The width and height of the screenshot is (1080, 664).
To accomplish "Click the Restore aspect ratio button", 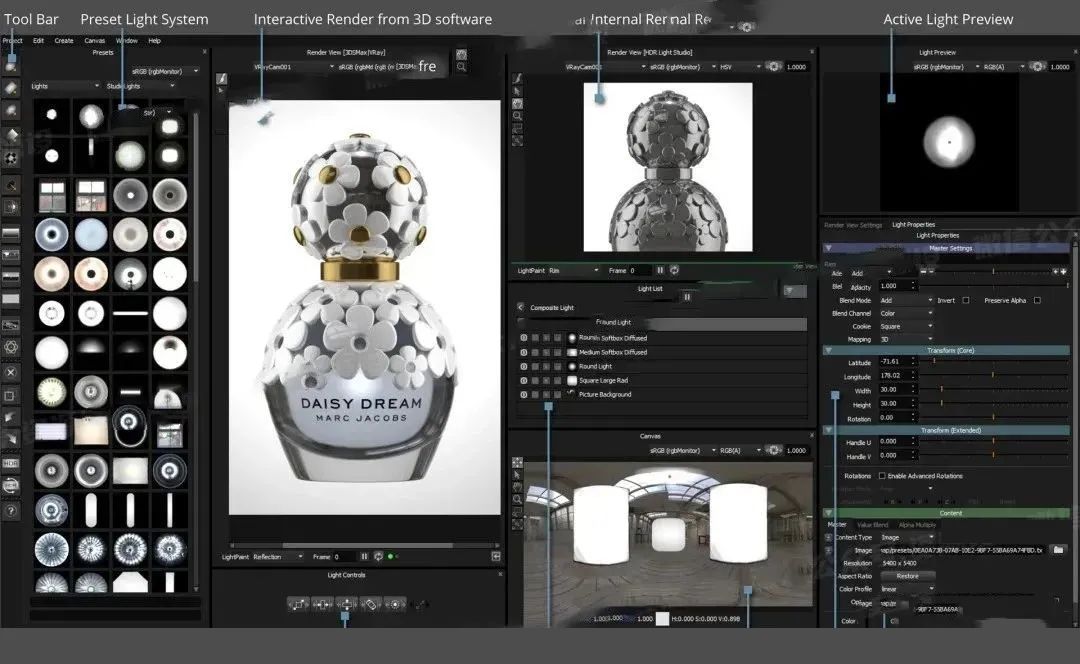I will coord(907,576).
